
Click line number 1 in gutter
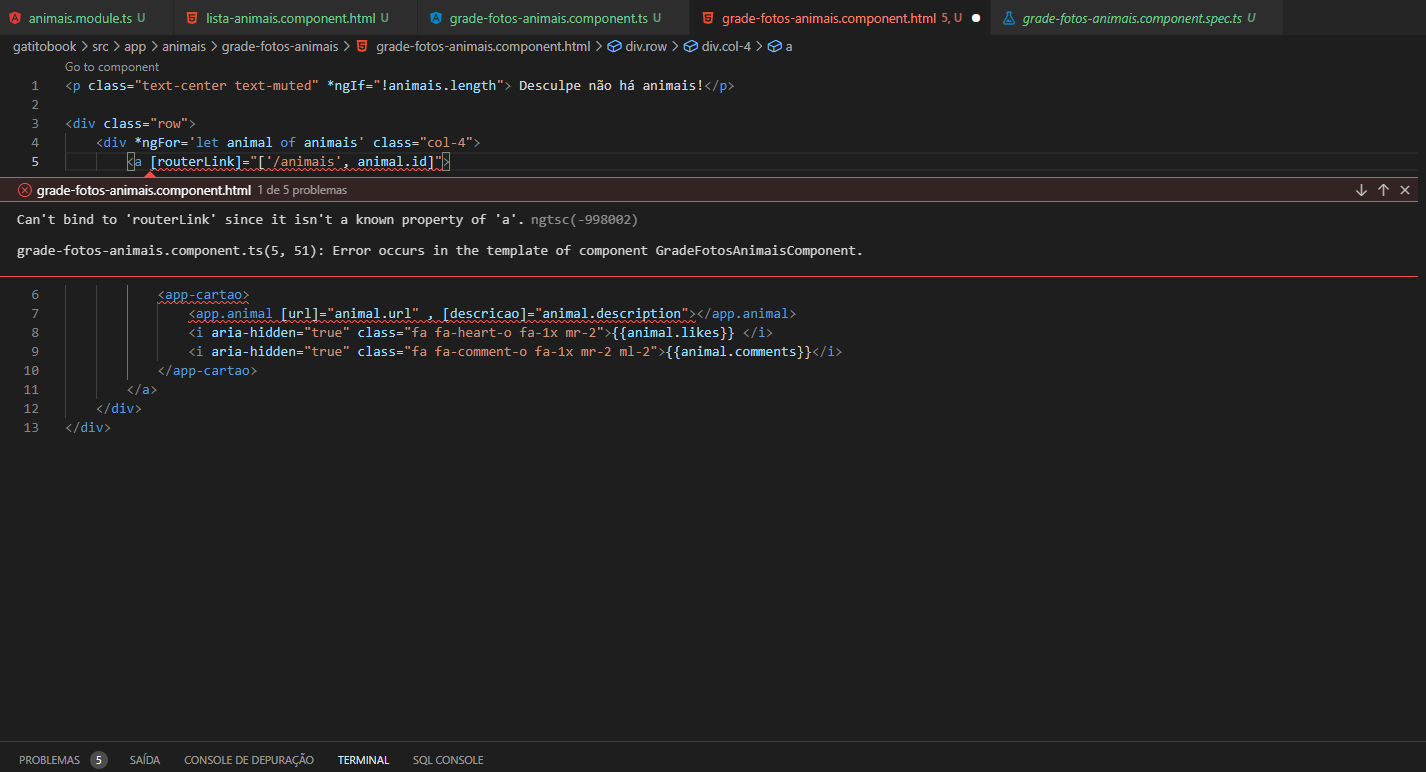[35, 86]
